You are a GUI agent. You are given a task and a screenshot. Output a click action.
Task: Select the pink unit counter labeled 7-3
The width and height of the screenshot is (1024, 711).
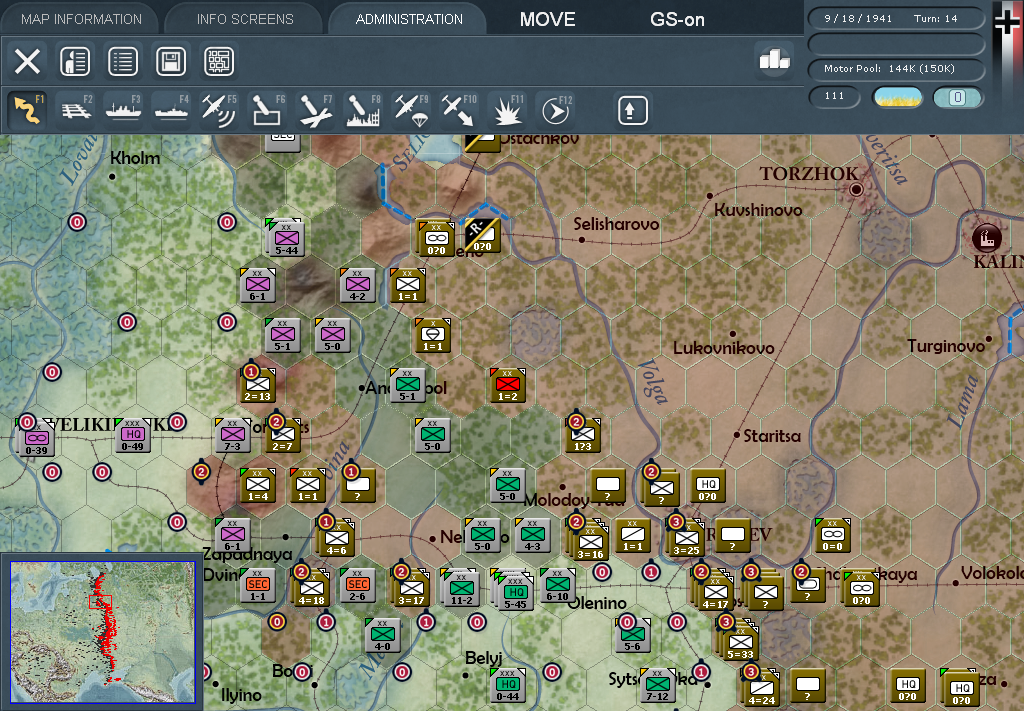point(232,435)
